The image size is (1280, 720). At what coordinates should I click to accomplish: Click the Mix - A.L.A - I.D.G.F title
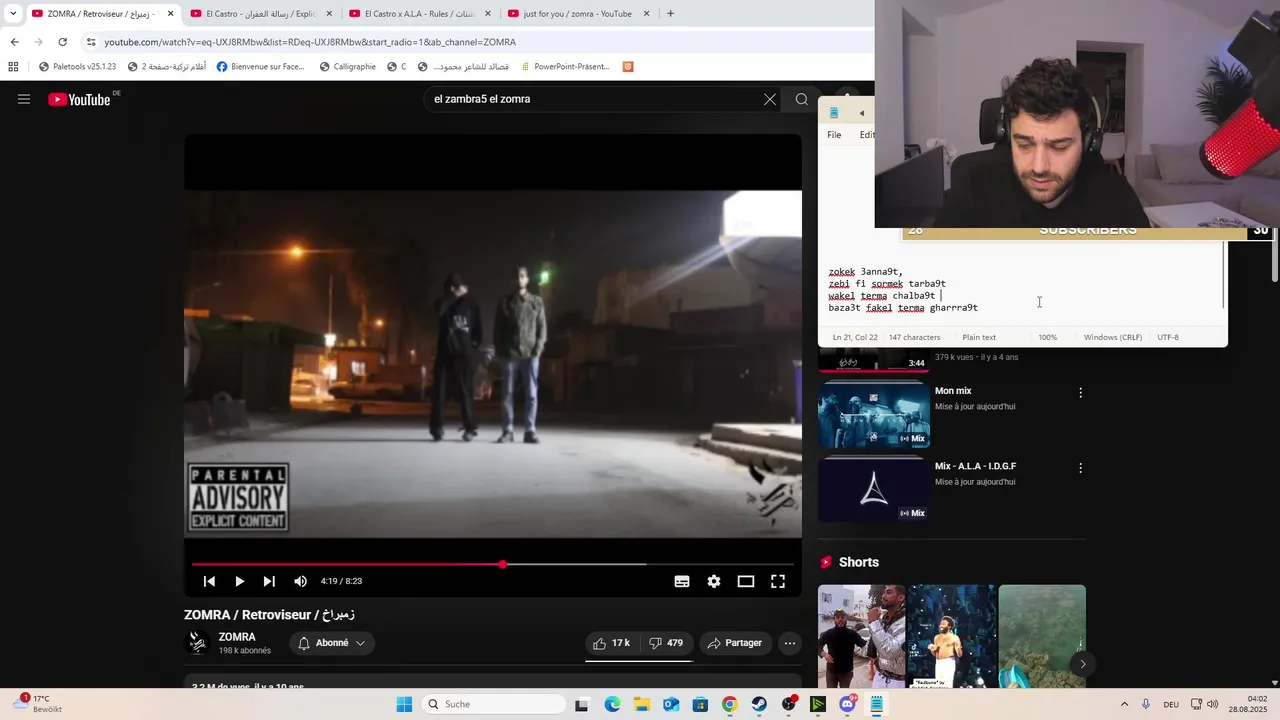click(x=975, y=466)
